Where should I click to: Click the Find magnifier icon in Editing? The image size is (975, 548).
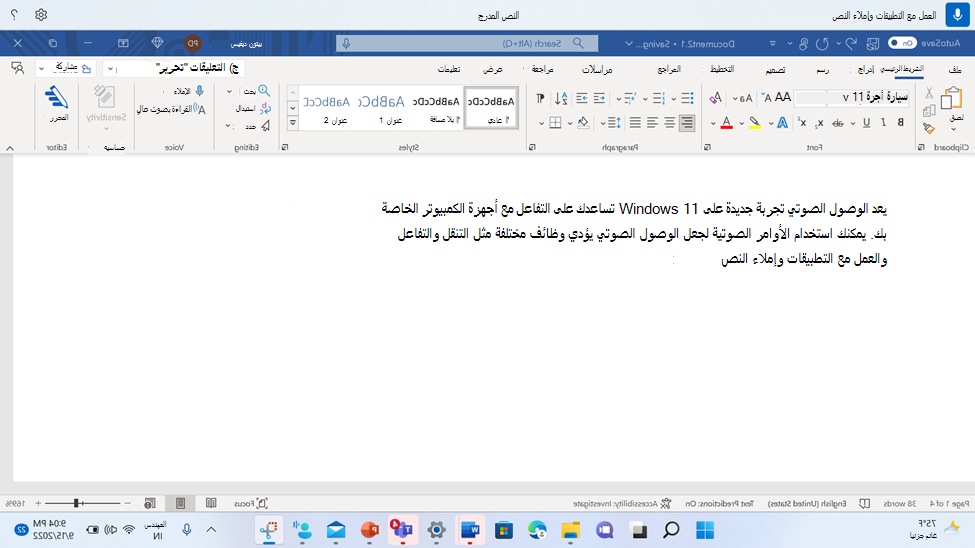pos(264,91)
